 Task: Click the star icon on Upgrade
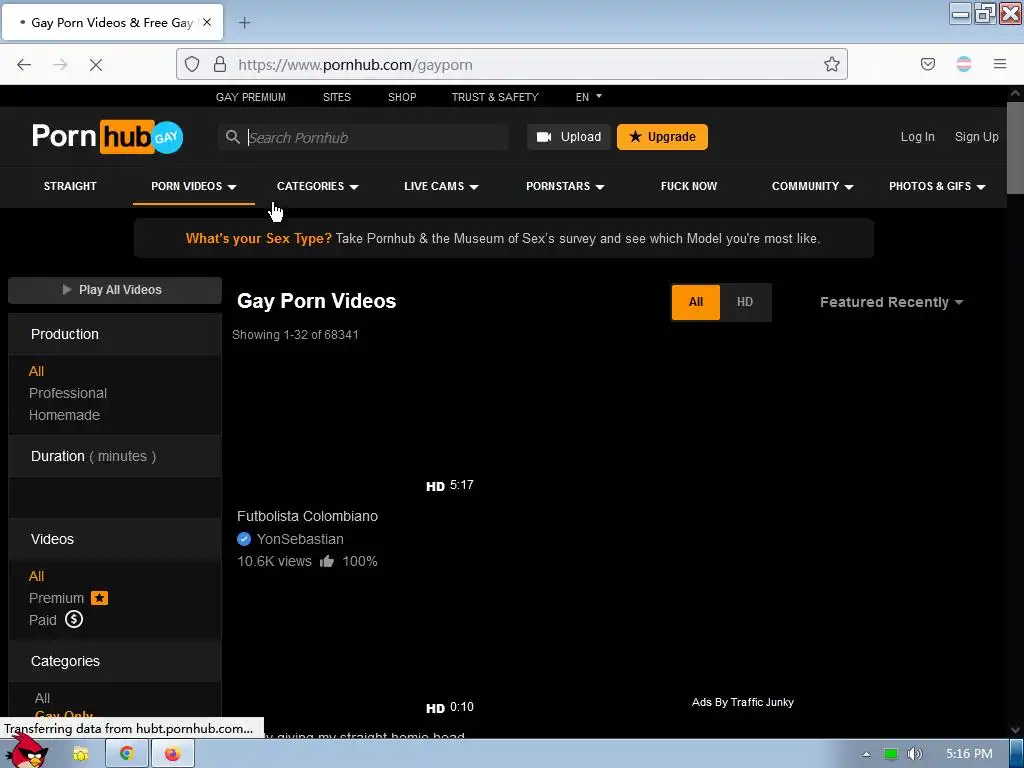tap(635, 136)
